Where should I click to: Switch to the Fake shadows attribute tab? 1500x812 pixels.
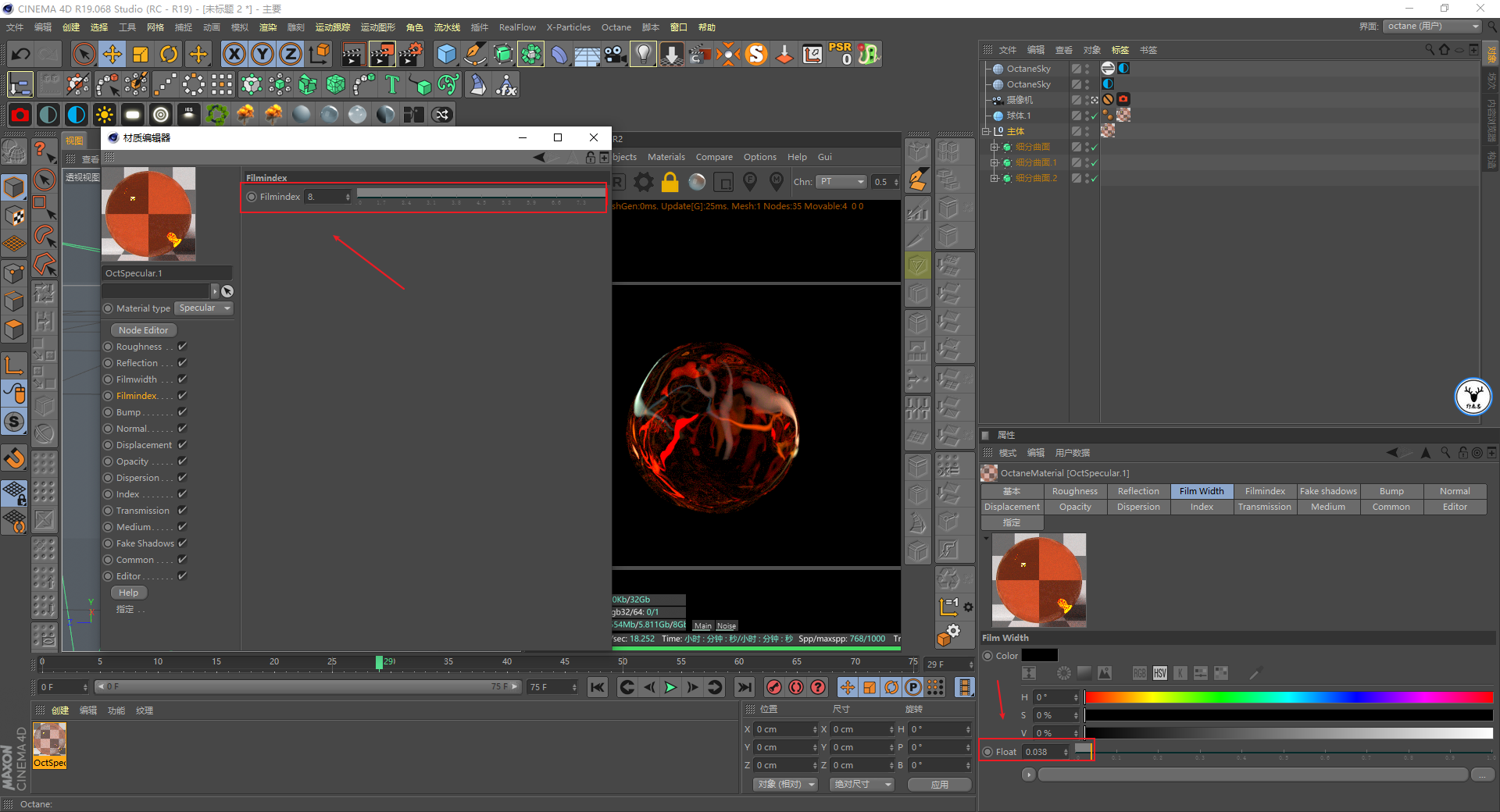coord(1328,491)
